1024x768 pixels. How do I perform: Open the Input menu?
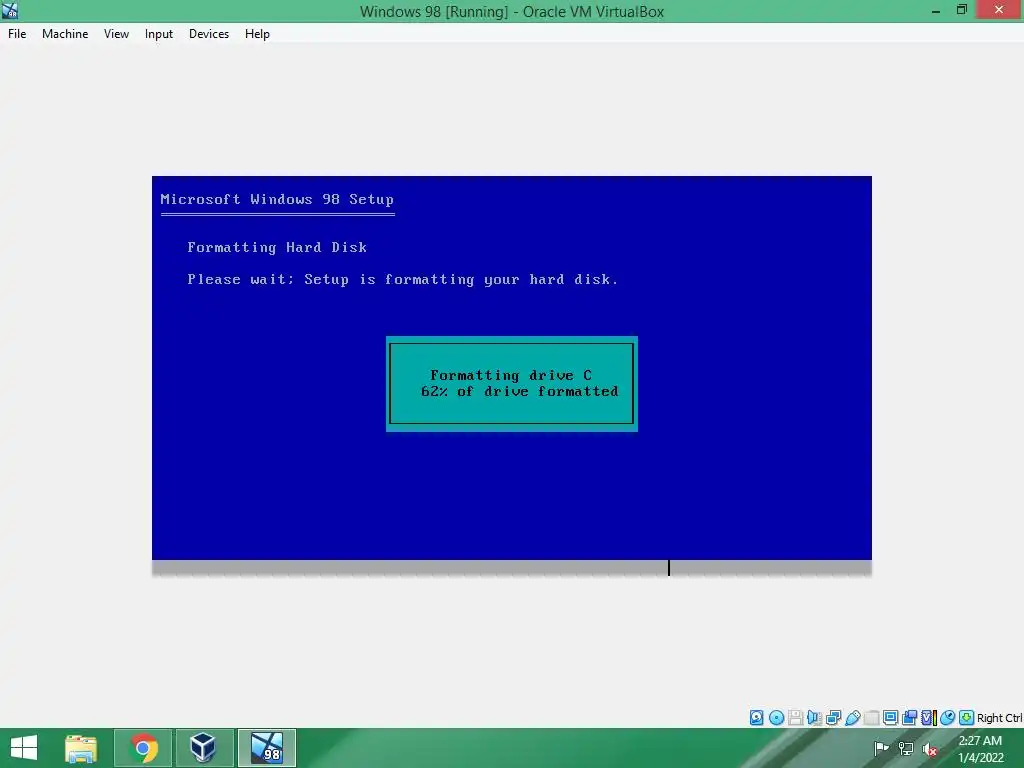tap(159, 34)
